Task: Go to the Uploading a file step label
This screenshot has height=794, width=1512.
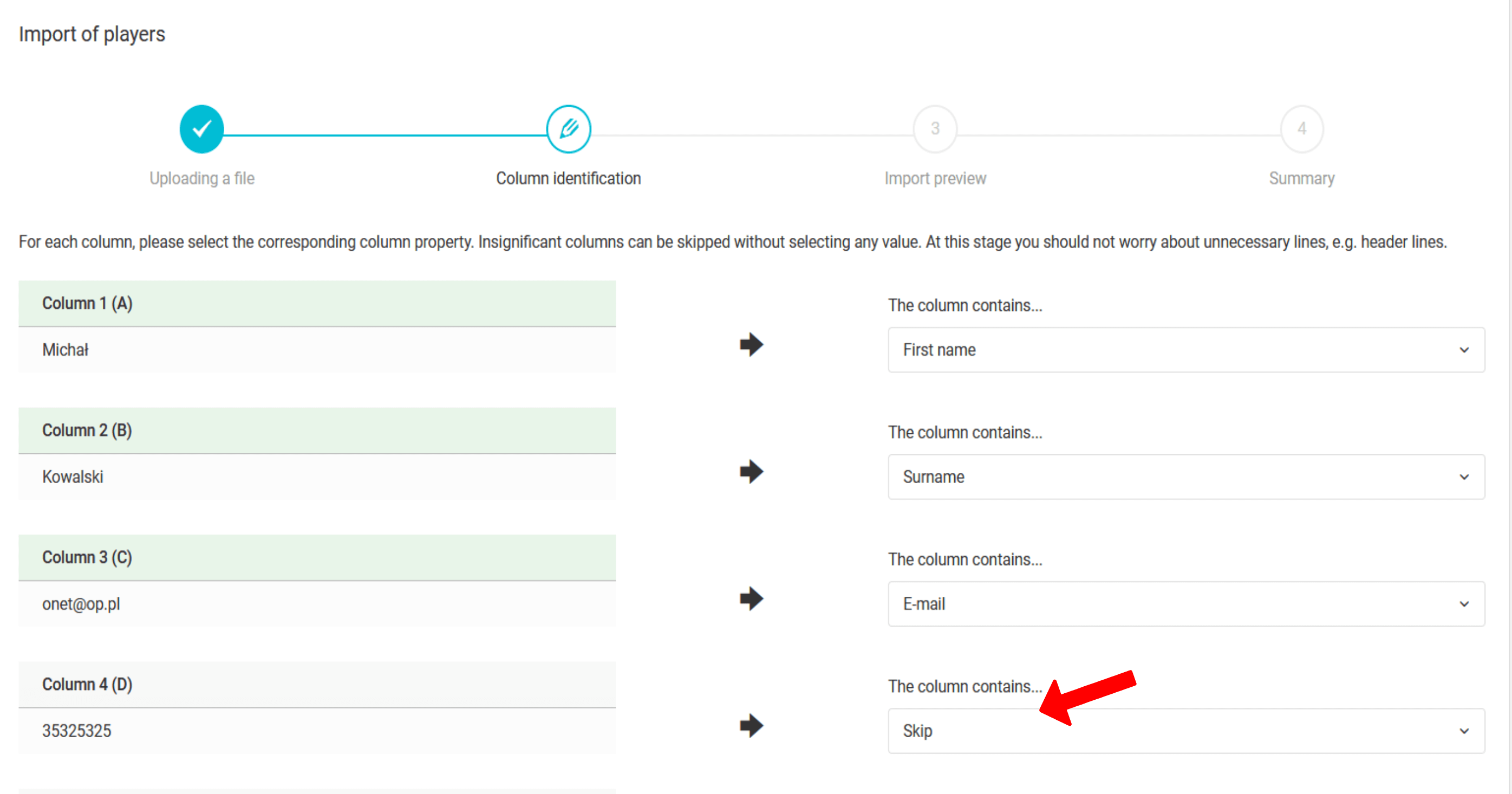Action: click(x=201, y=178)
